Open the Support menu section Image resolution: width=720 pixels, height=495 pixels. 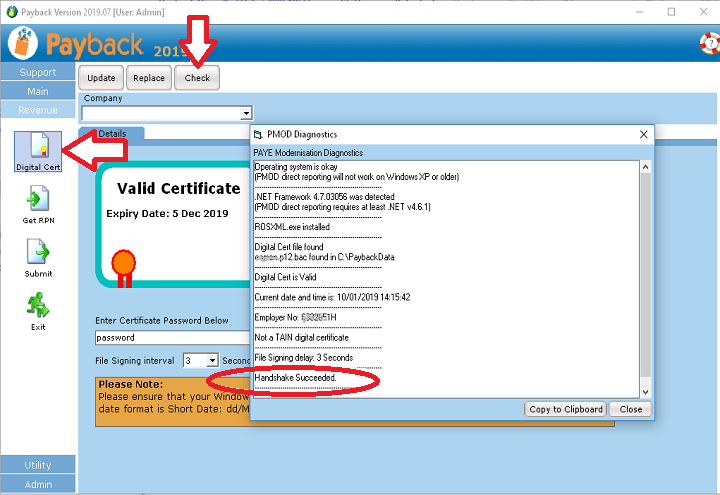click(38, 72)
